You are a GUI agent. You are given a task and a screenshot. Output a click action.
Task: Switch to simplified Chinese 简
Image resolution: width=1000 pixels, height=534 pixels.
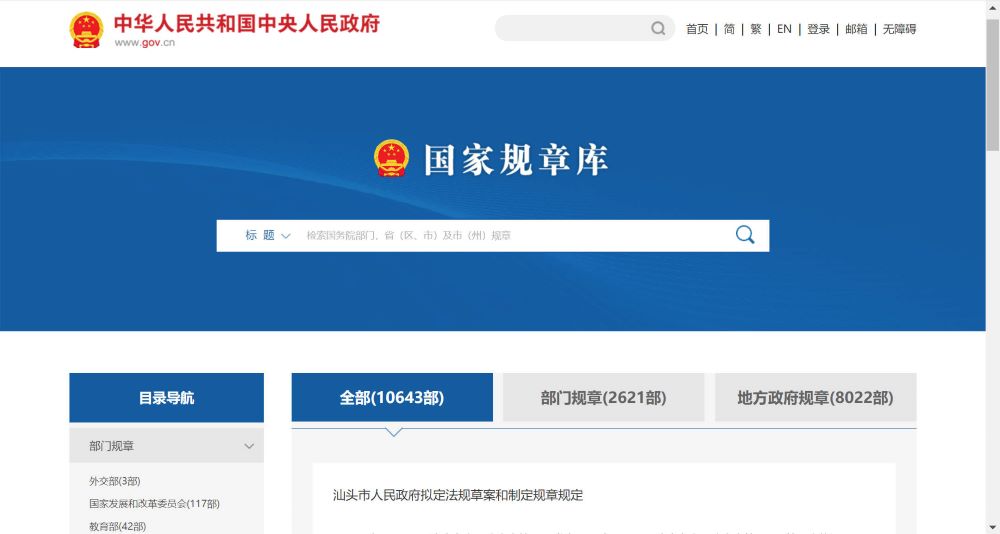coord(729,29)
